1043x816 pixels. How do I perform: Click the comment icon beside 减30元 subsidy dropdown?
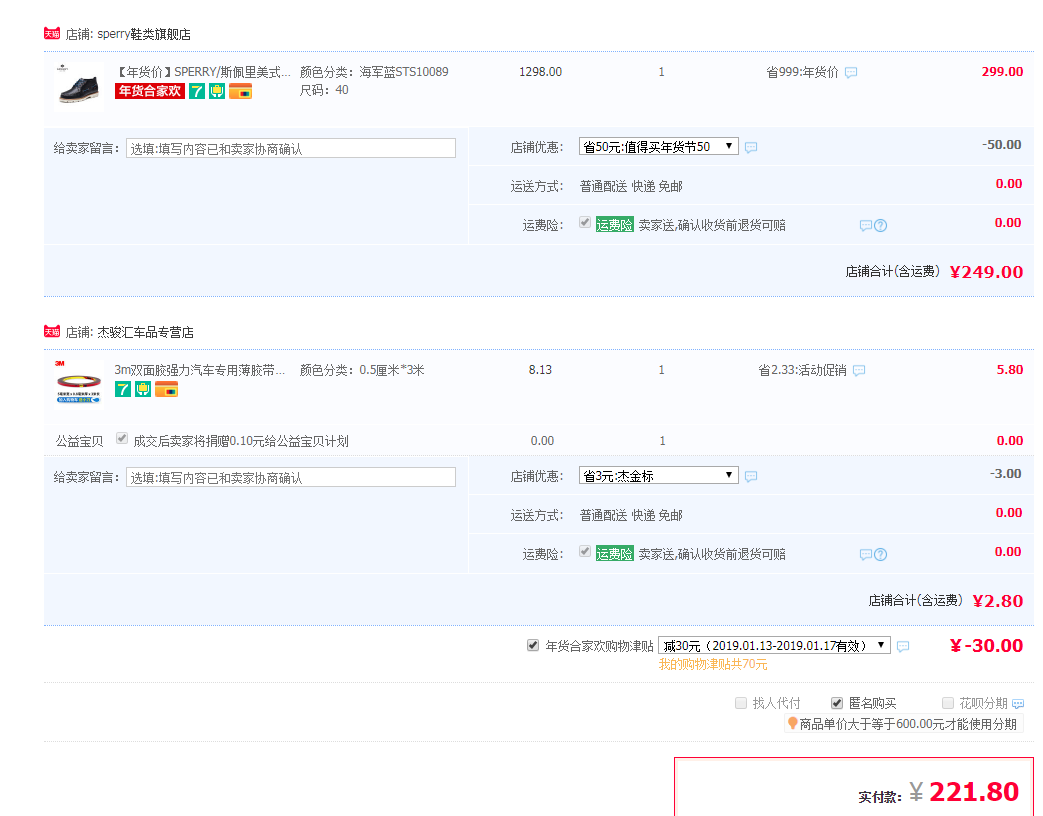click(903, 646)
